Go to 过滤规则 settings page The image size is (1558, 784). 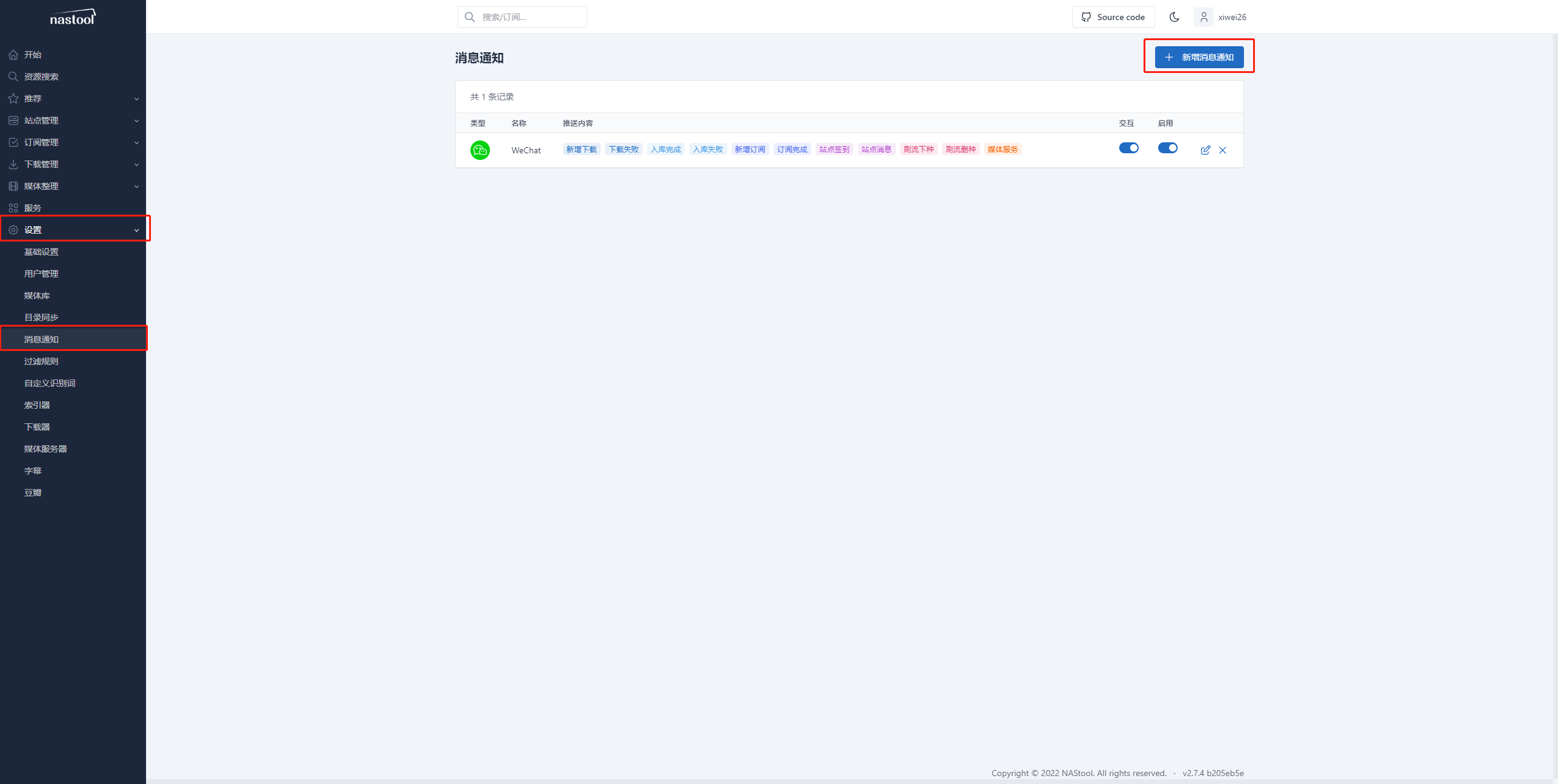(x=41, y=361)
